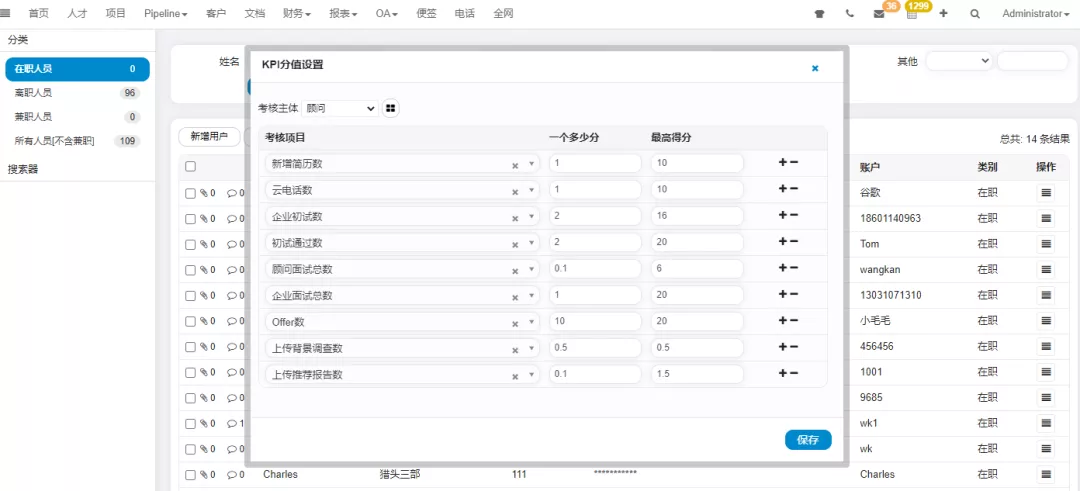Open the Pipeline menu

(166, 14)
